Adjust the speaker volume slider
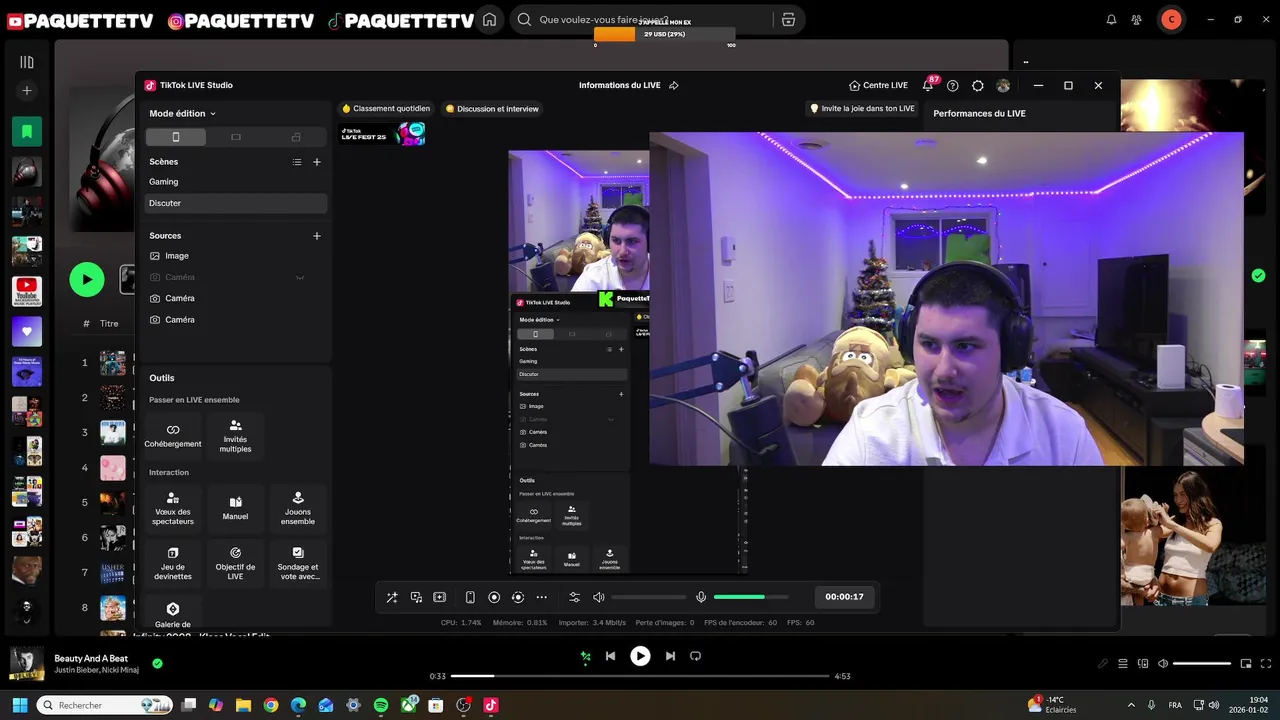Screen dimensions: 1280x720 [x=648, y=597]
